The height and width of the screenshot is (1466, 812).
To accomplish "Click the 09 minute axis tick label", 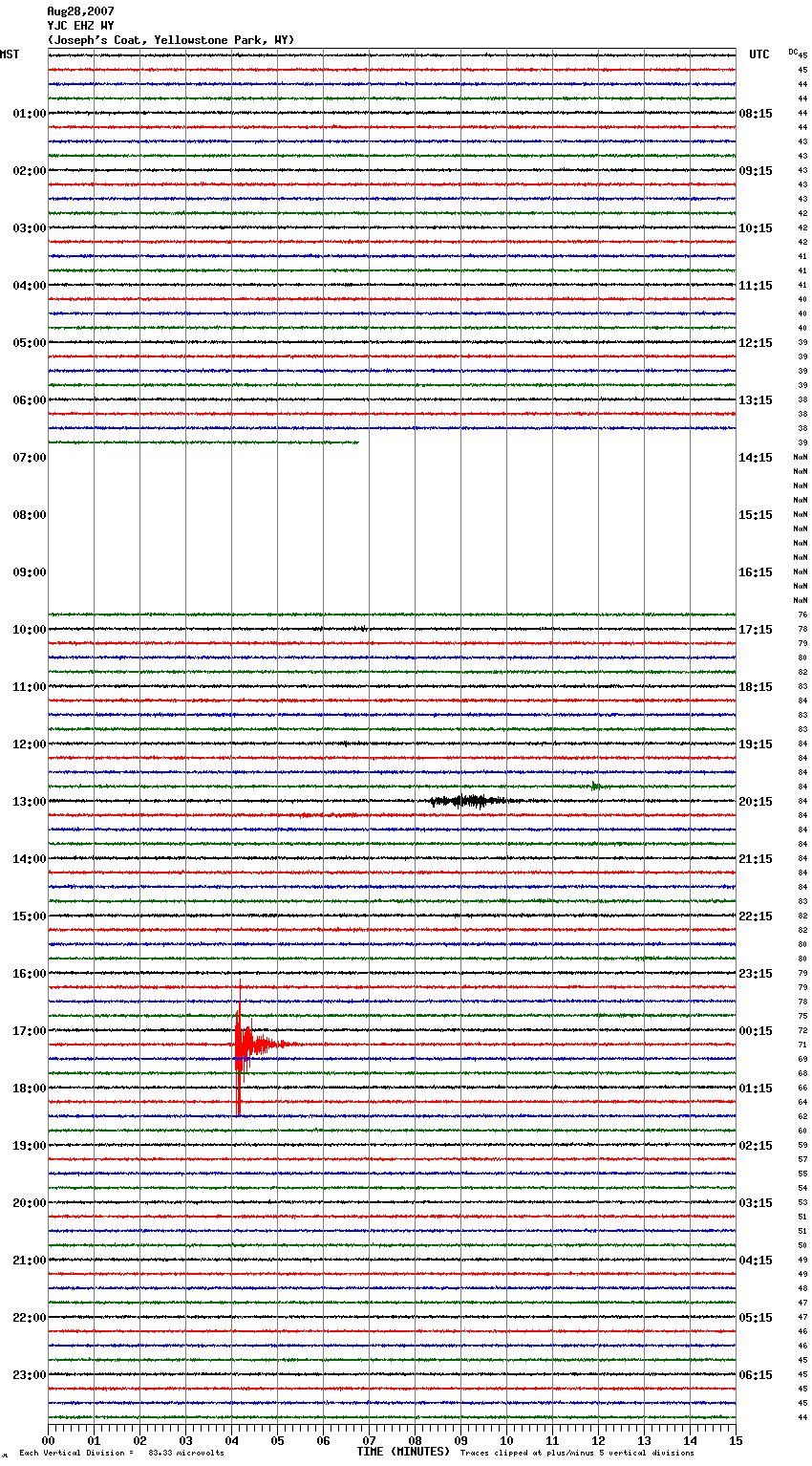I will (460, 1440).
